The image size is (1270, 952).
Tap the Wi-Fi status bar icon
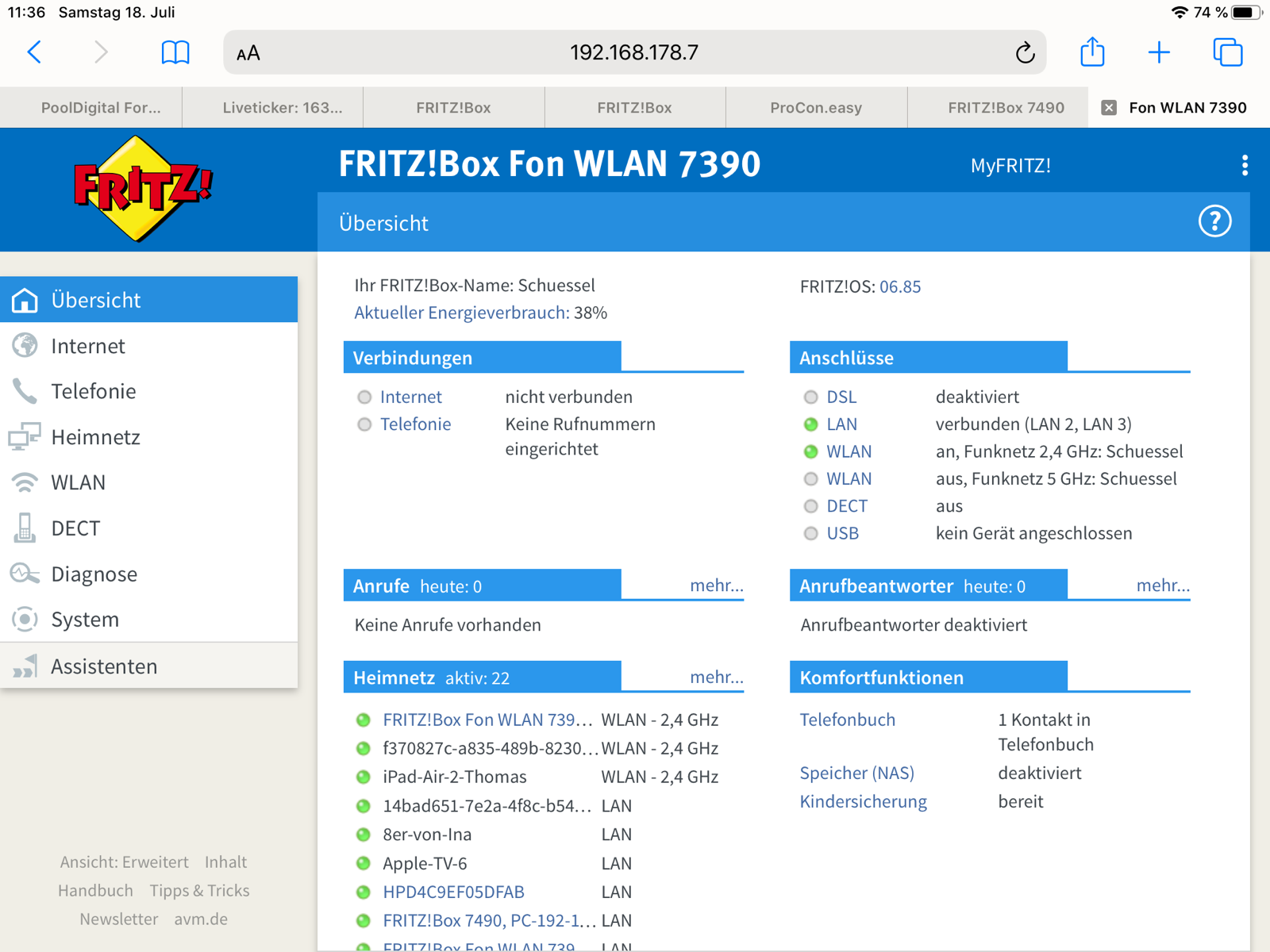click(x=1180, y=12)
